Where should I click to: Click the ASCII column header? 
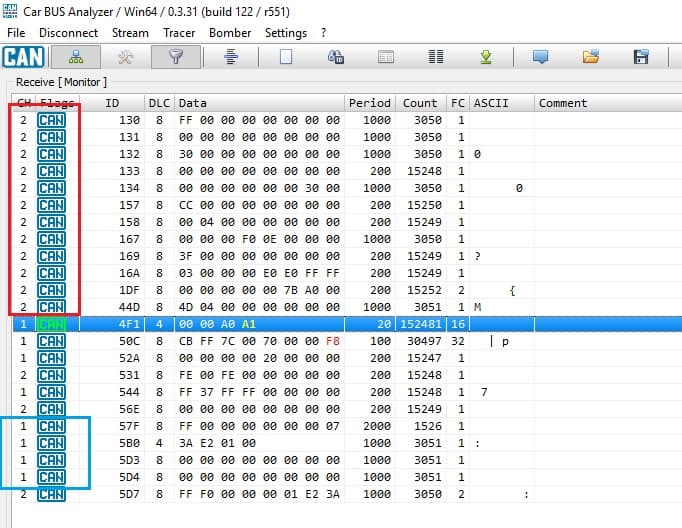coord(501,103)
